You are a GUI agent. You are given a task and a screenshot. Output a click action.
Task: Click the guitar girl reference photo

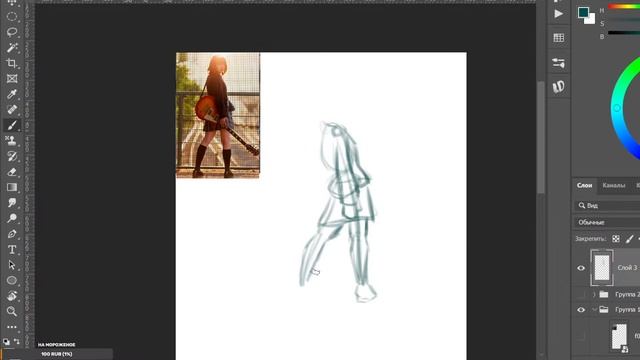click(218, 115)
